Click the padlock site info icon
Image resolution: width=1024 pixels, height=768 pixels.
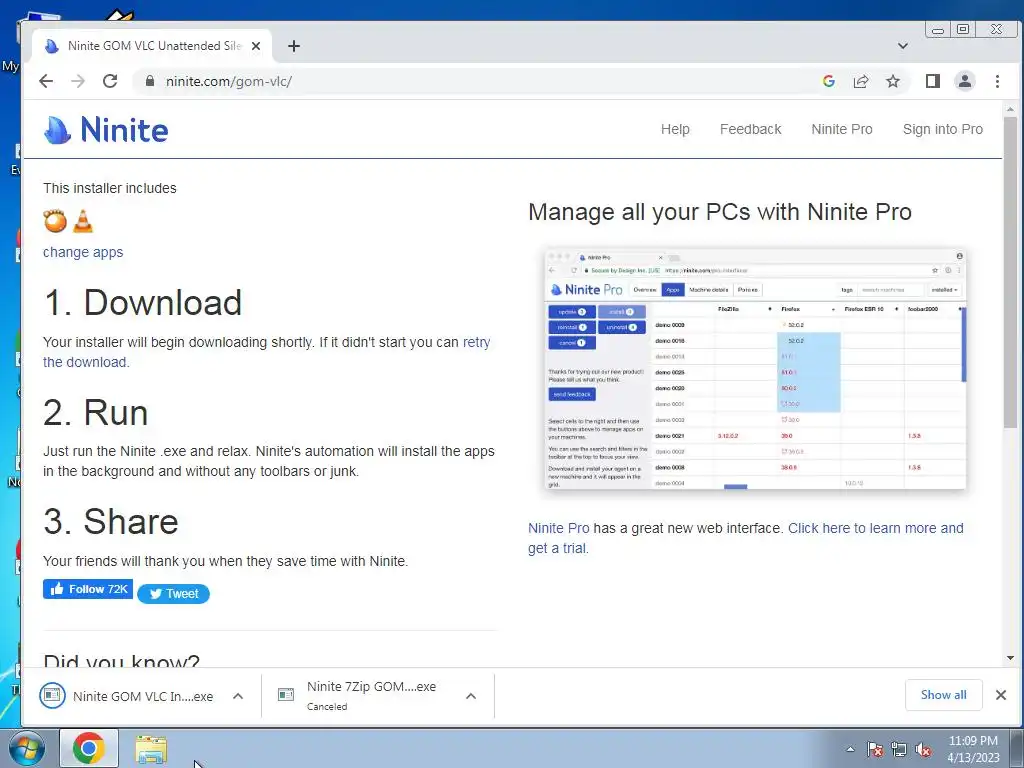point(150,81)
